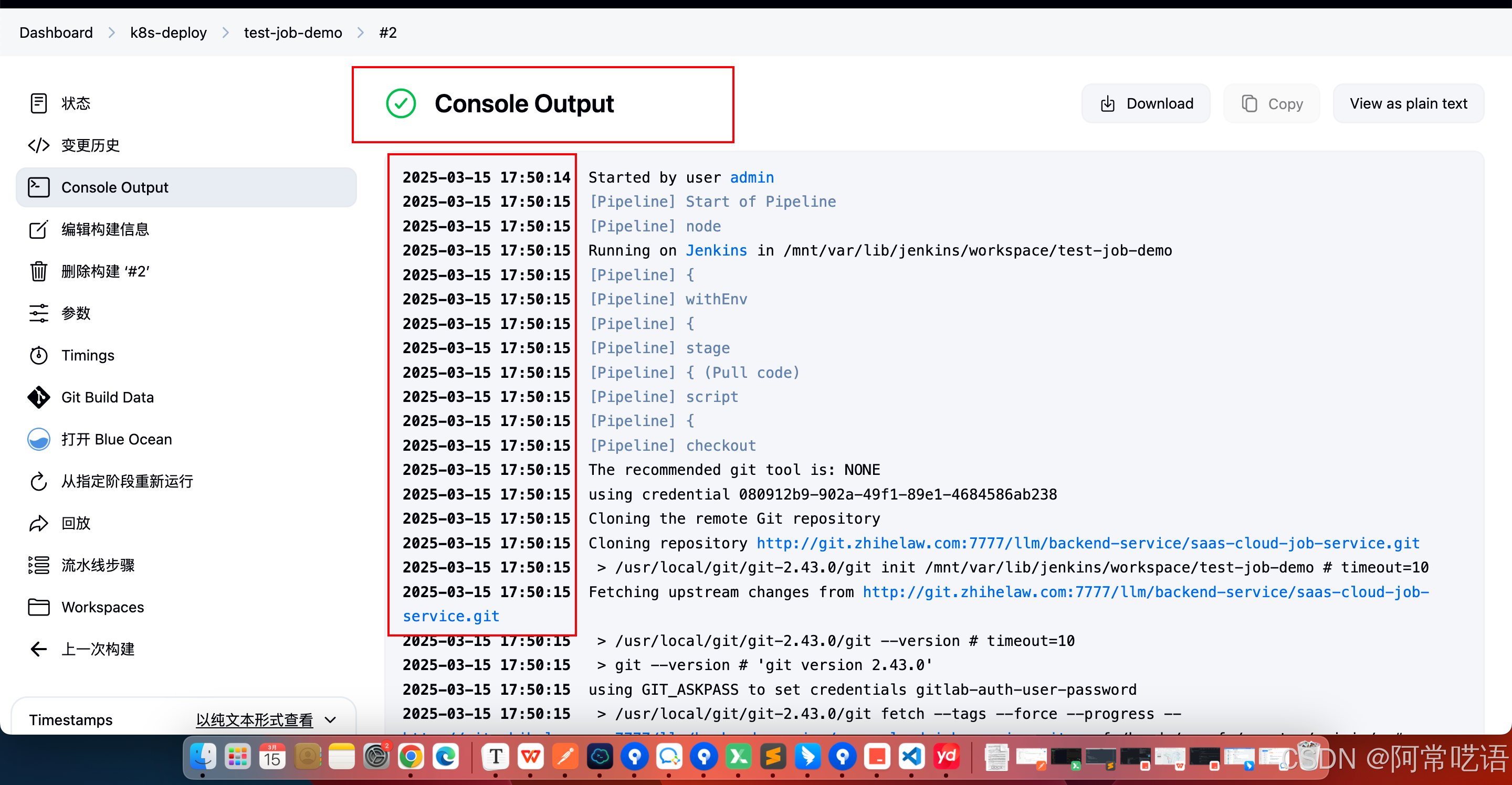Screen dimensions: 1512x785
Task: Click the Status page icon in sidebar
Action: pos(39,103)
